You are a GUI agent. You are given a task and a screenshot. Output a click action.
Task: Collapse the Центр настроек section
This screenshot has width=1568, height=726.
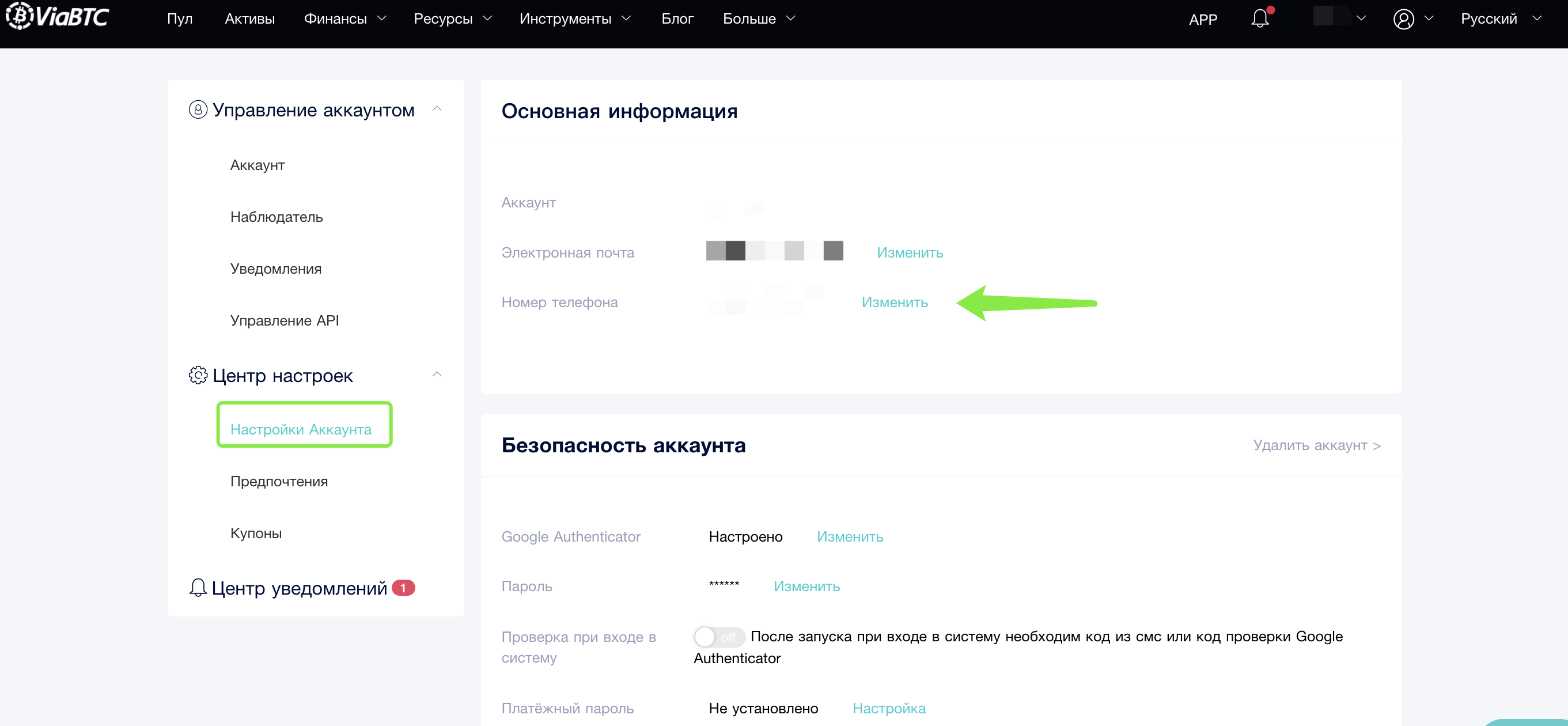coord(437,375)
